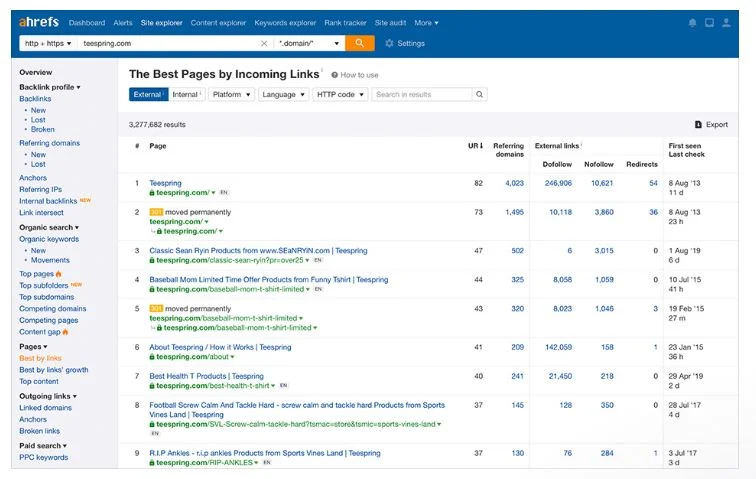
Task: Click the flame icon next to Content gap
Action: (65, 332)
